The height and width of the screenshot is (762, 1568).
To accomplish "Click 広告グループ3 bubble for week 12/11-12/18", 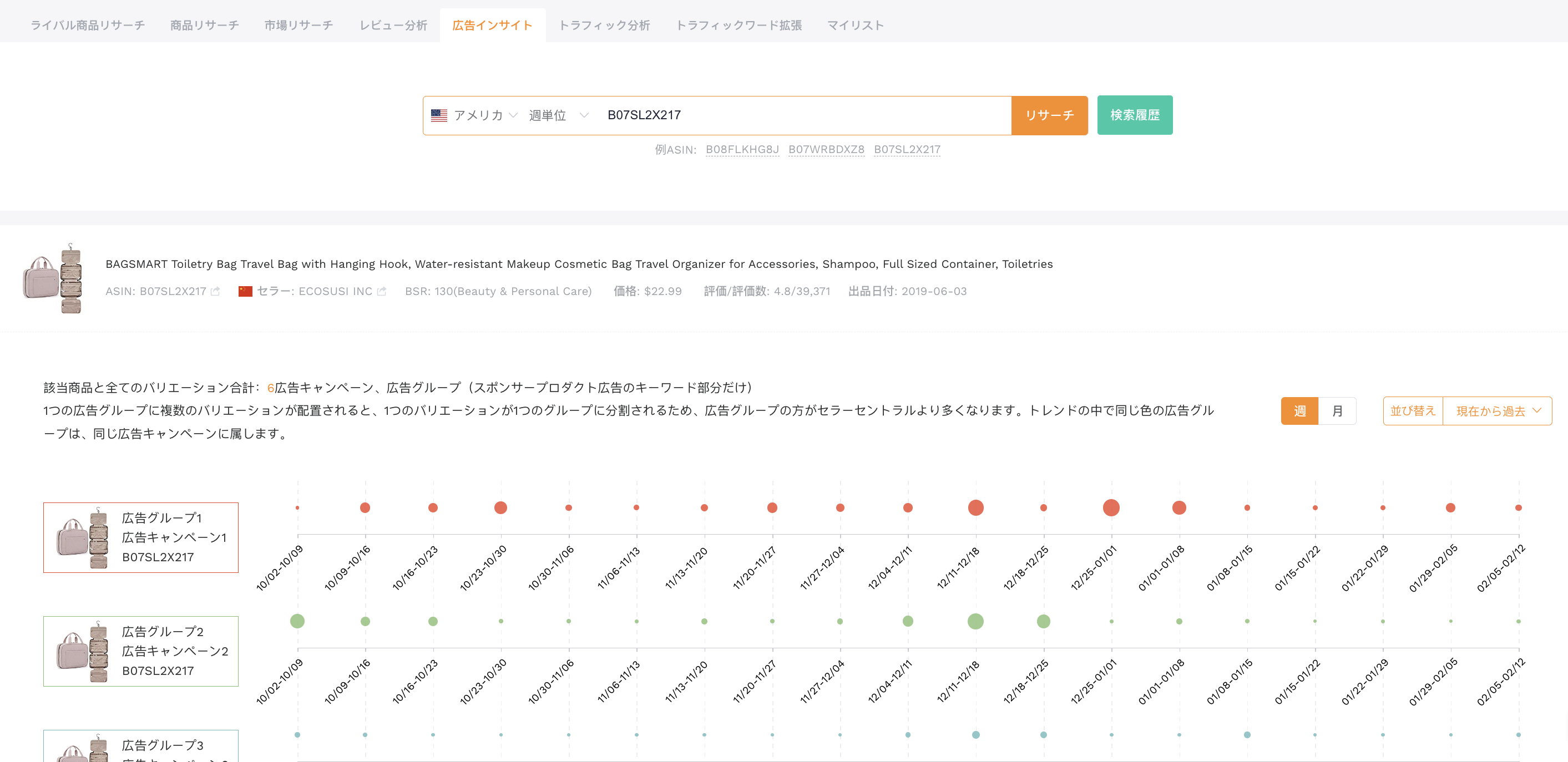I will pyautogui.click(x=976, y=735).
